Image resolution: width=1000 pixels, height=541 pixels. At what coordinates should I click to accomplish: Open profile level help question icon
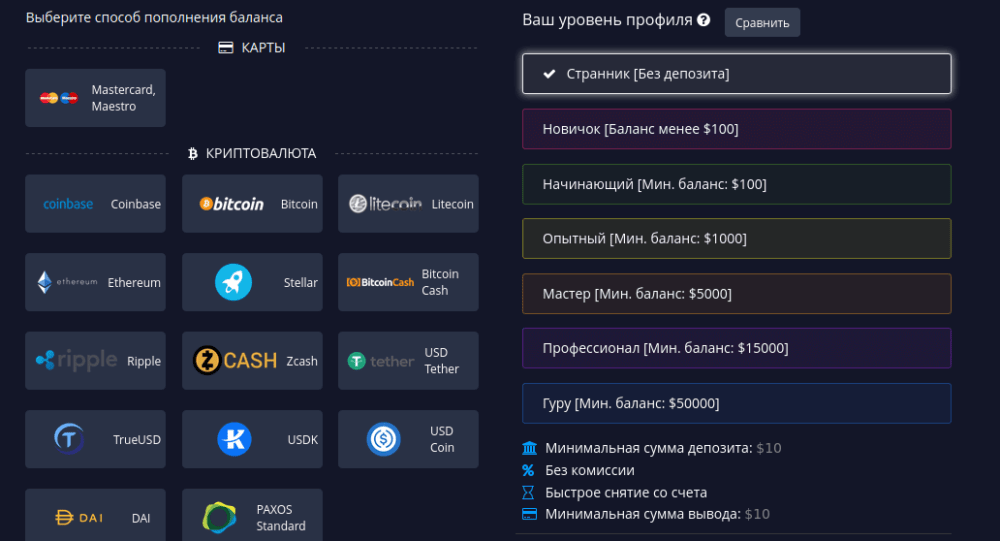coord(704,20)
